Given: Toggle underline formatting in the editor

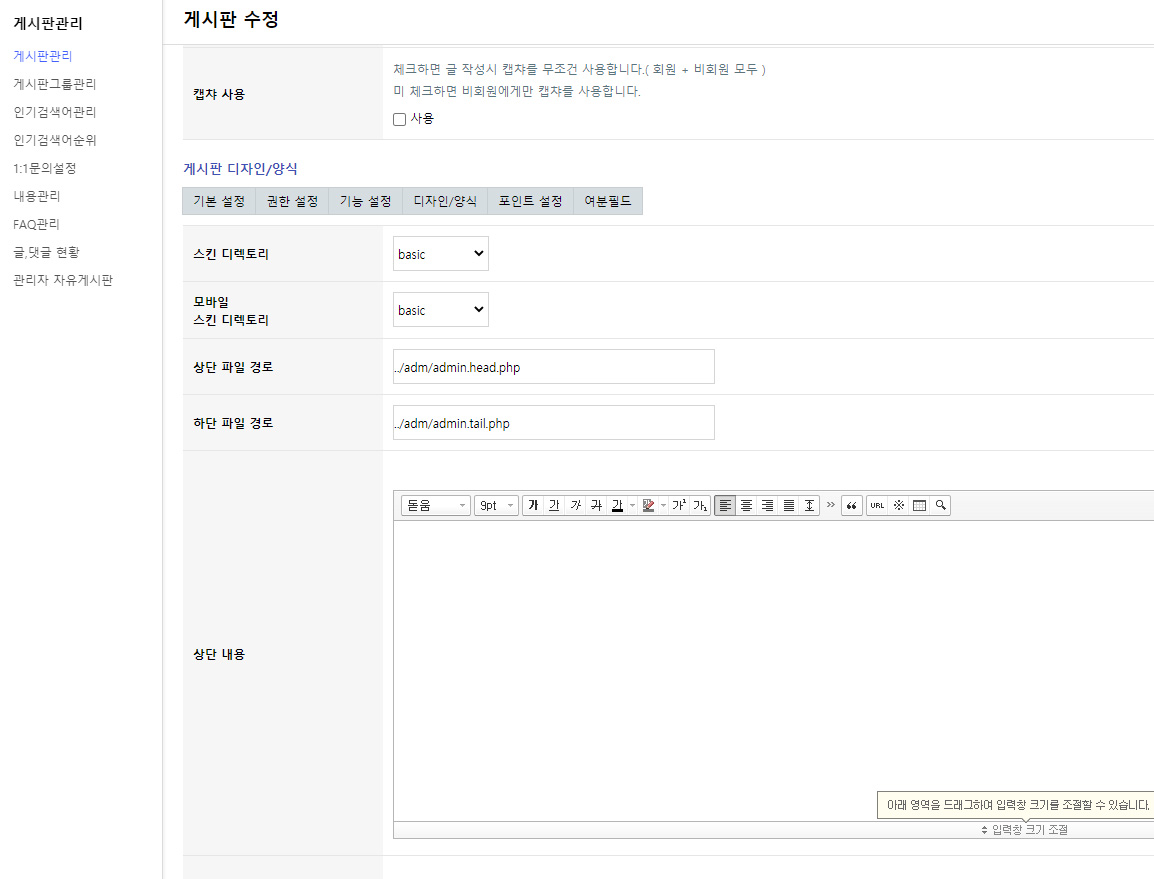Looking at the screenshot, I should pos(554,505).
